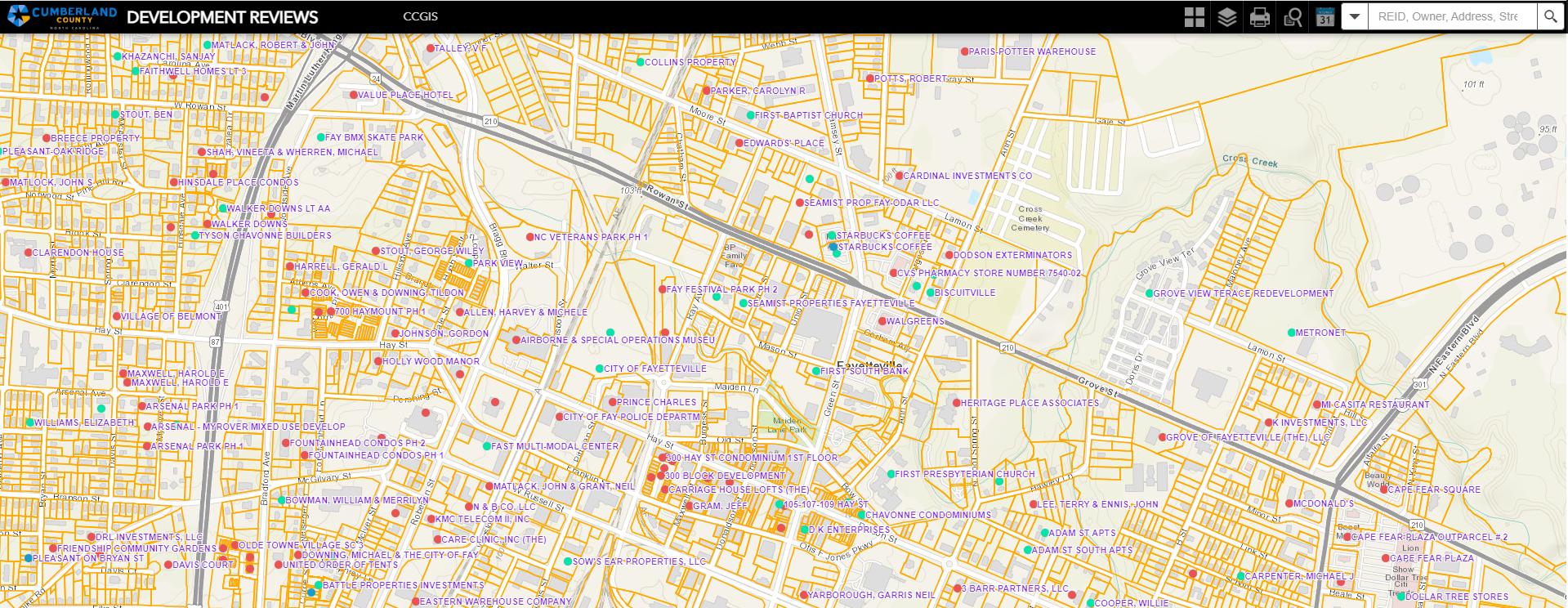Click the CVS Pharmacy Store Number 7540-02 label
The width and height of the screenshot is (1568, 608).
coord(989,273)
